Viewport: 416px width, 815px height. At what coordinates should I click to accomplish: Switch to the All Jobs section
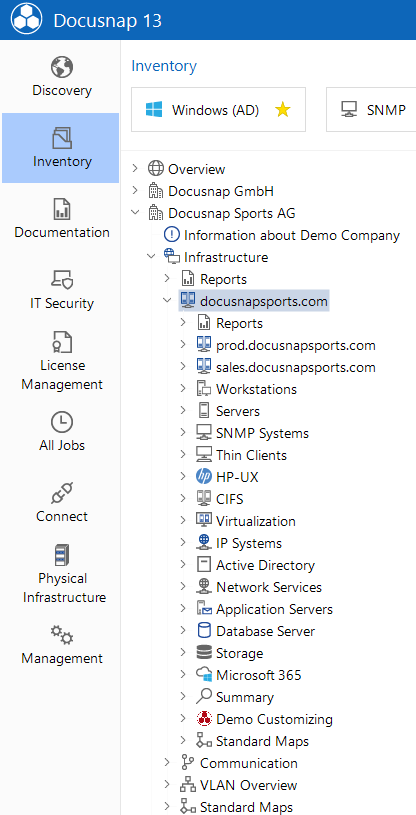click(61, 431)
